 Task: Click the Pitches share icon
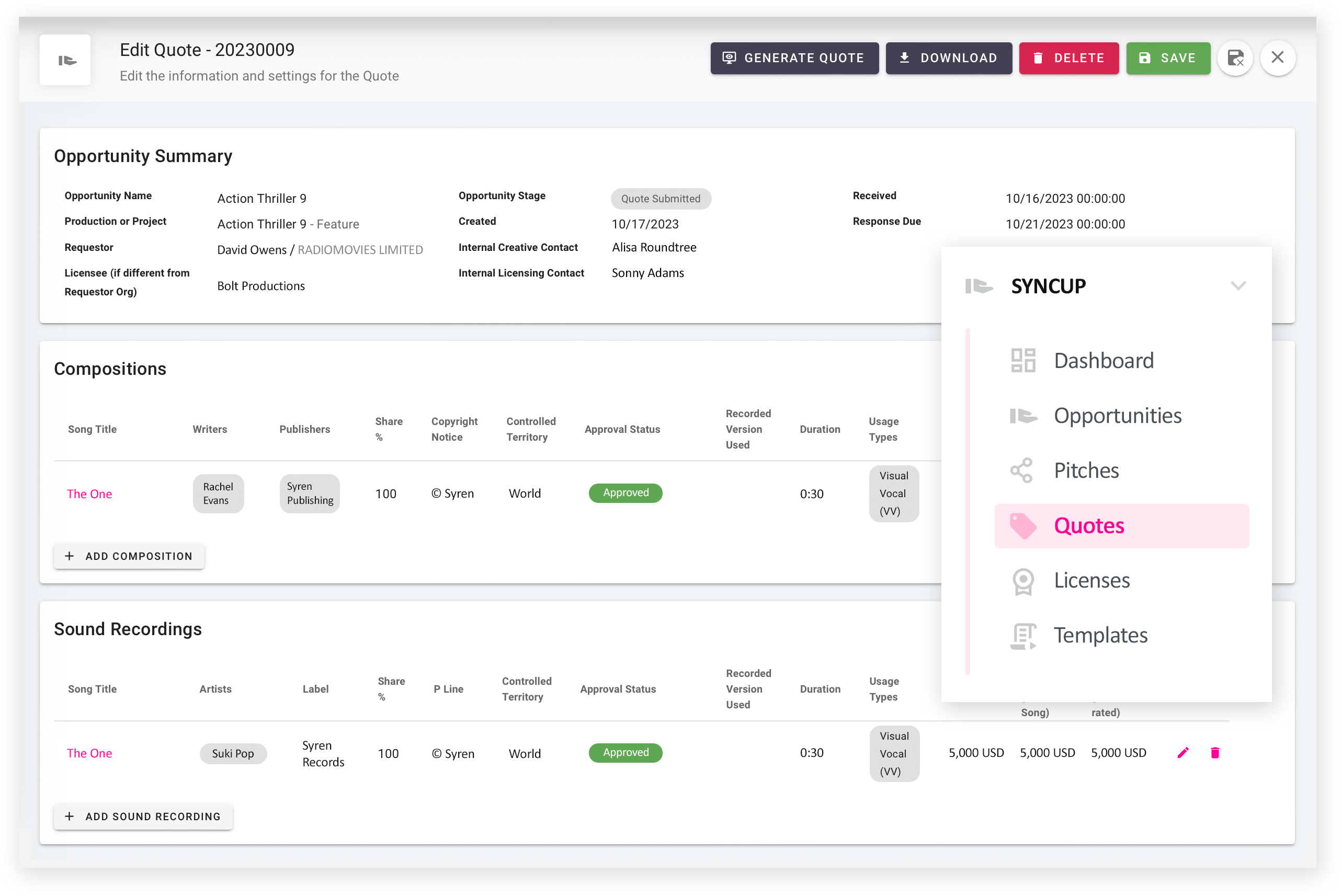click(1022, 470)
